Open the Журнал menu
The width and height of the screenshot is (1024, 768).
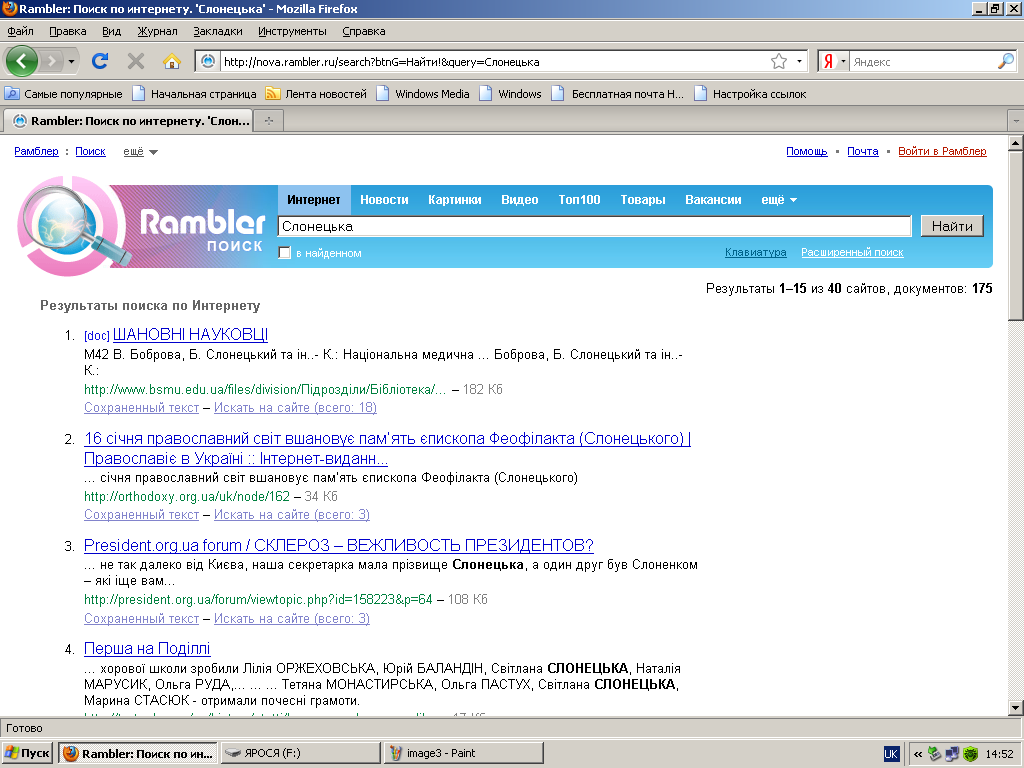click(x=157, y=31)
